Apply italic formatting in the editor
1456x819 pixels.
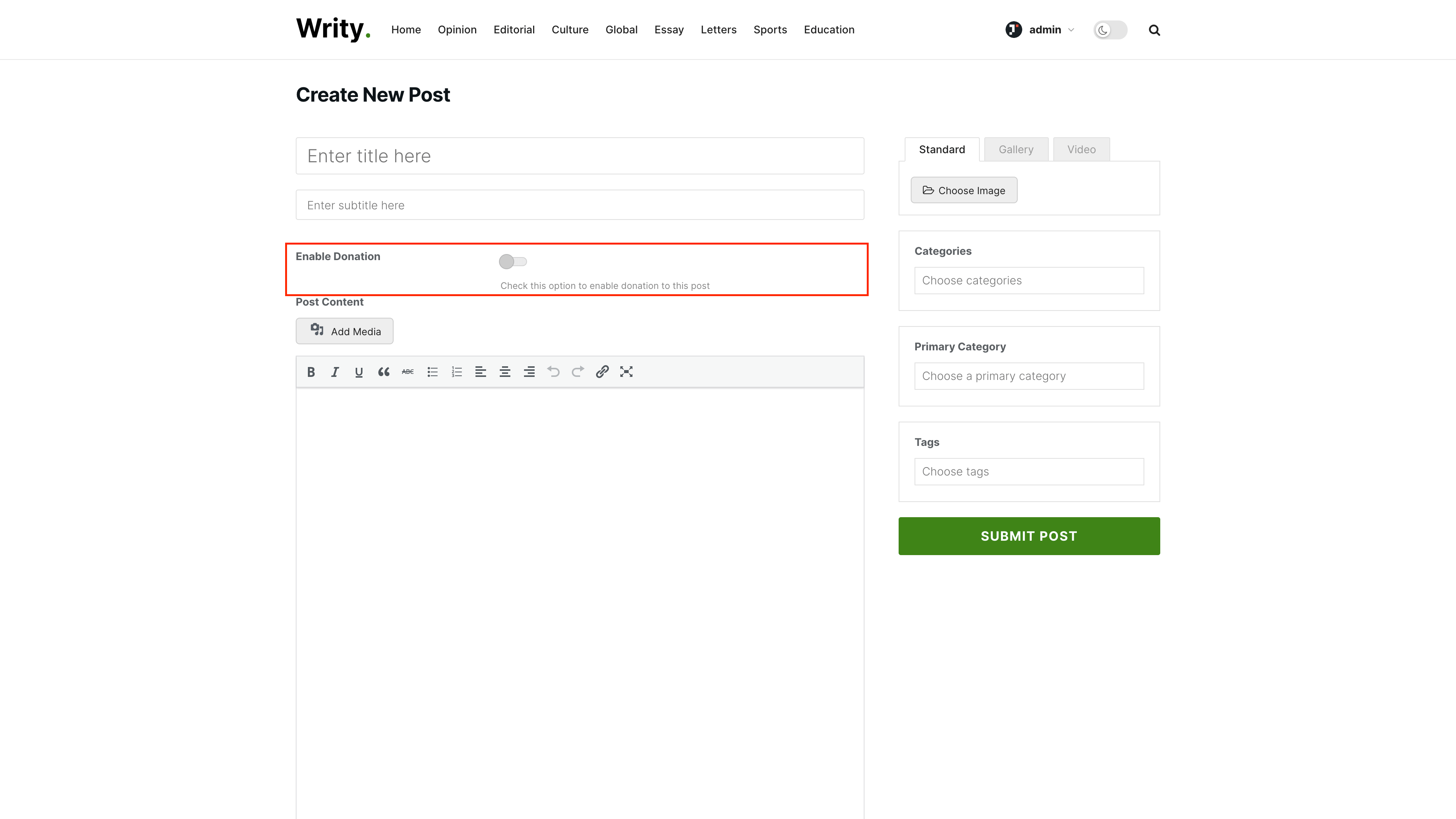coord(334,372)
